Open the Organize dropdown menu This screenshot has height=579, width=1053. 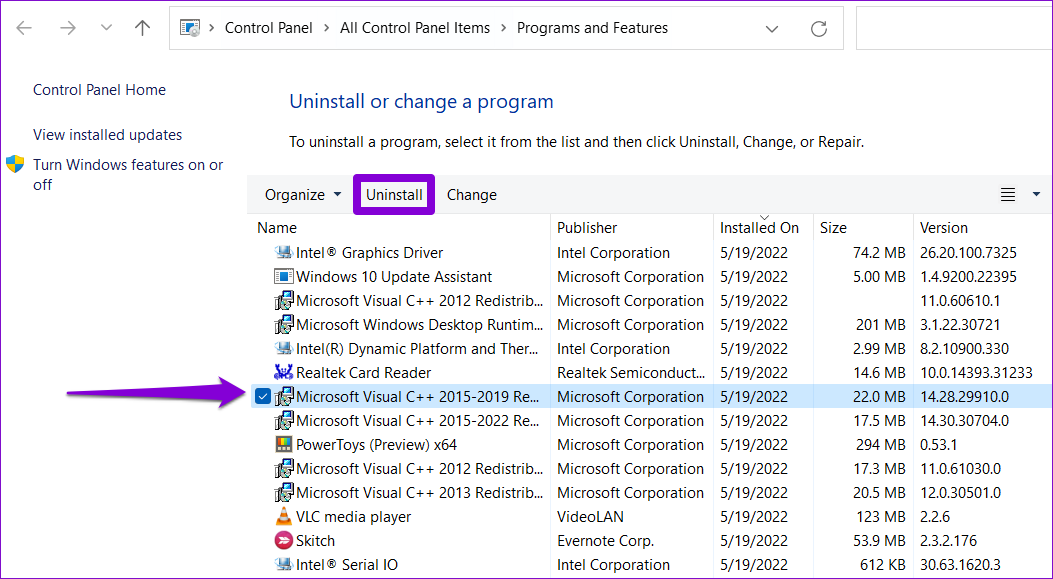coord(303,195)
